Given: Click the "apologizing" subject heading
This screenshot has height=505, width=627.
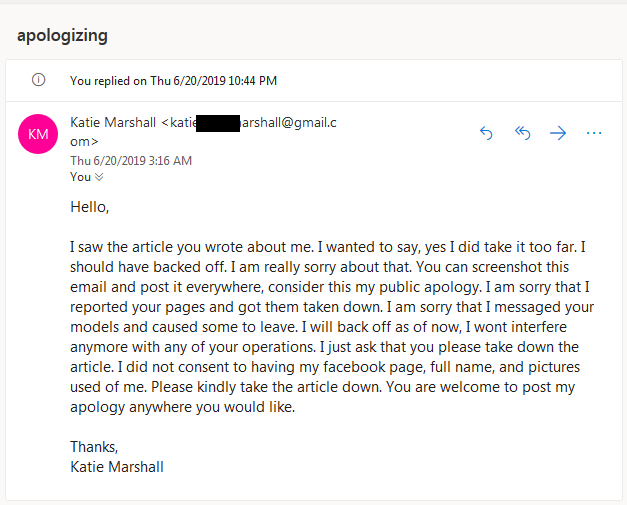Looking at the screenshot, I should click(62, 36).
